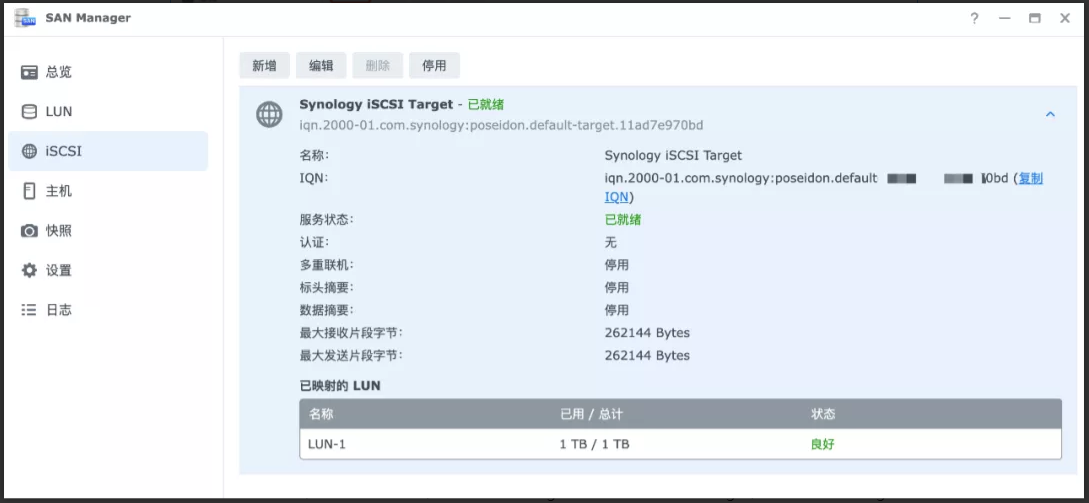Minimize the SAN Manager window

[1005, 19]
